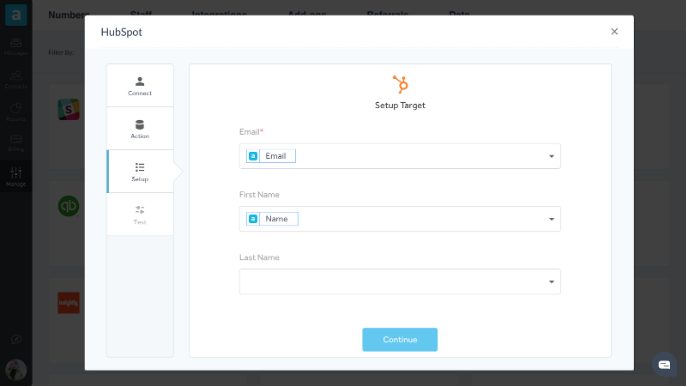Screen dimensions: 687x387
Task: Expand the First Name dropdown arrow
Action: [551, 219]
